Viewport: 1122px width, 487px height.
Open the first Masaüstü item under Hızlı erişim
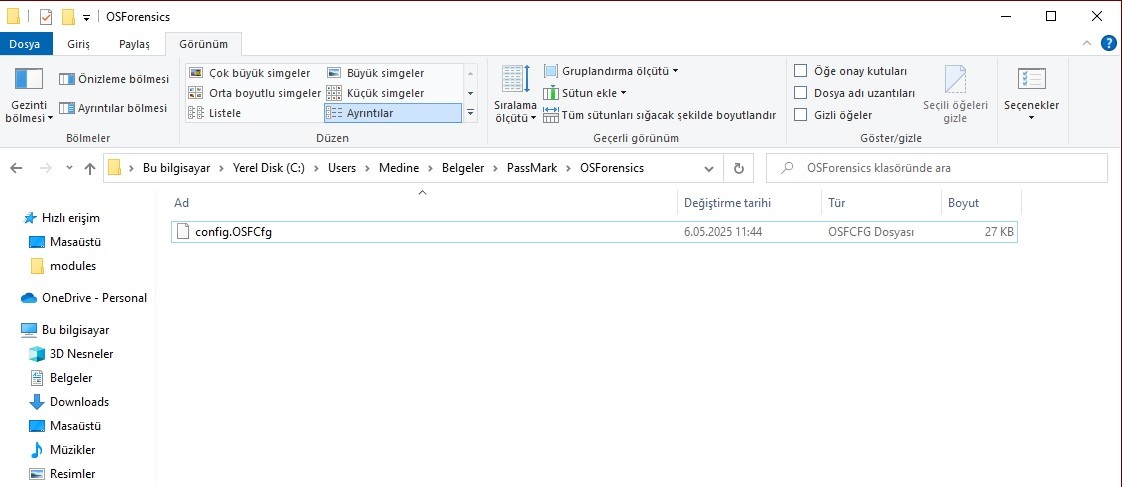65,242
